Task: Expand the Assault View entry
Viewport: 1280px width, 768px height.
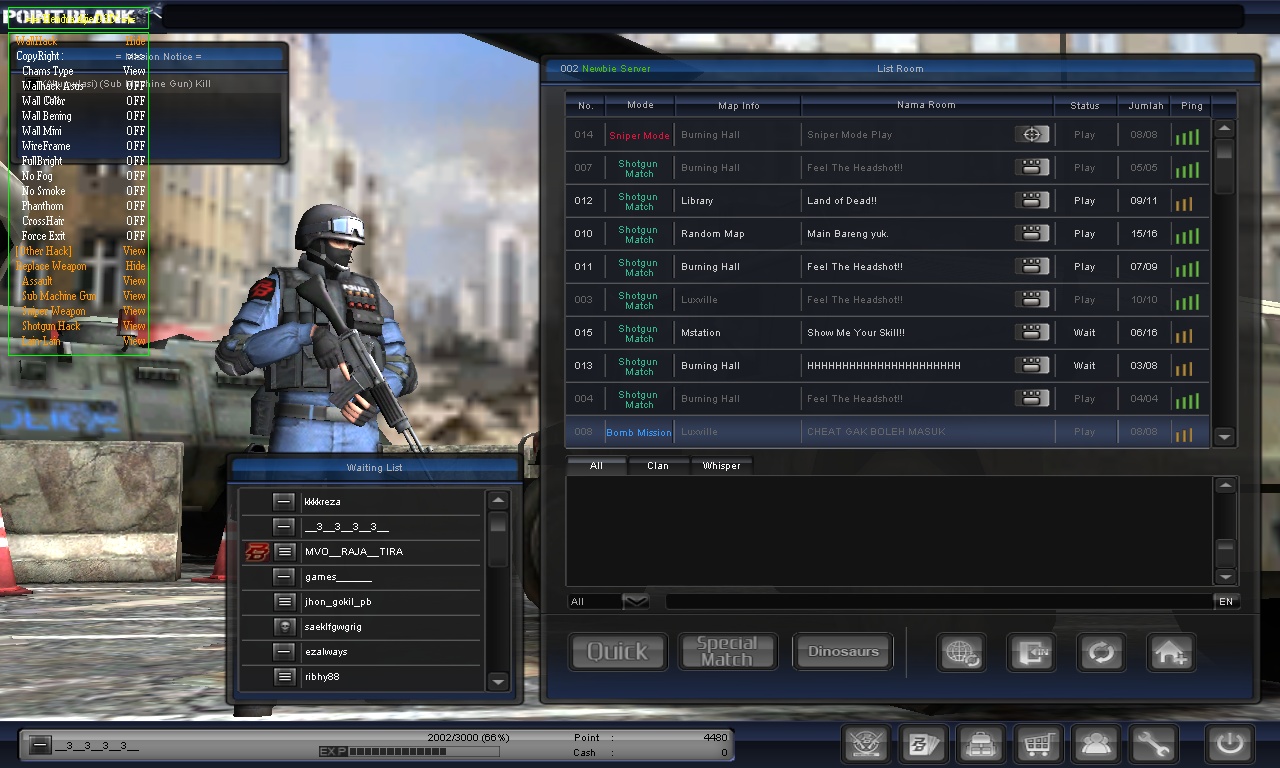Action: 134,281
